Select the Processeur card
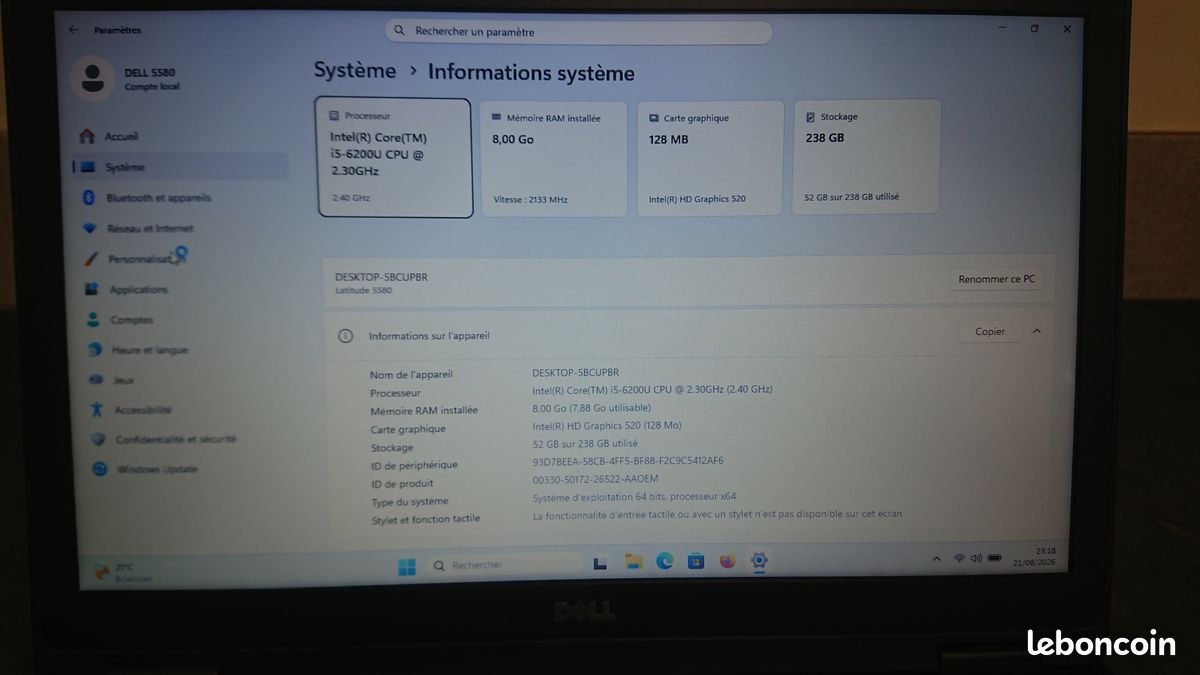The height and width of the screenshot is (675, 1200). click(395, 157)
